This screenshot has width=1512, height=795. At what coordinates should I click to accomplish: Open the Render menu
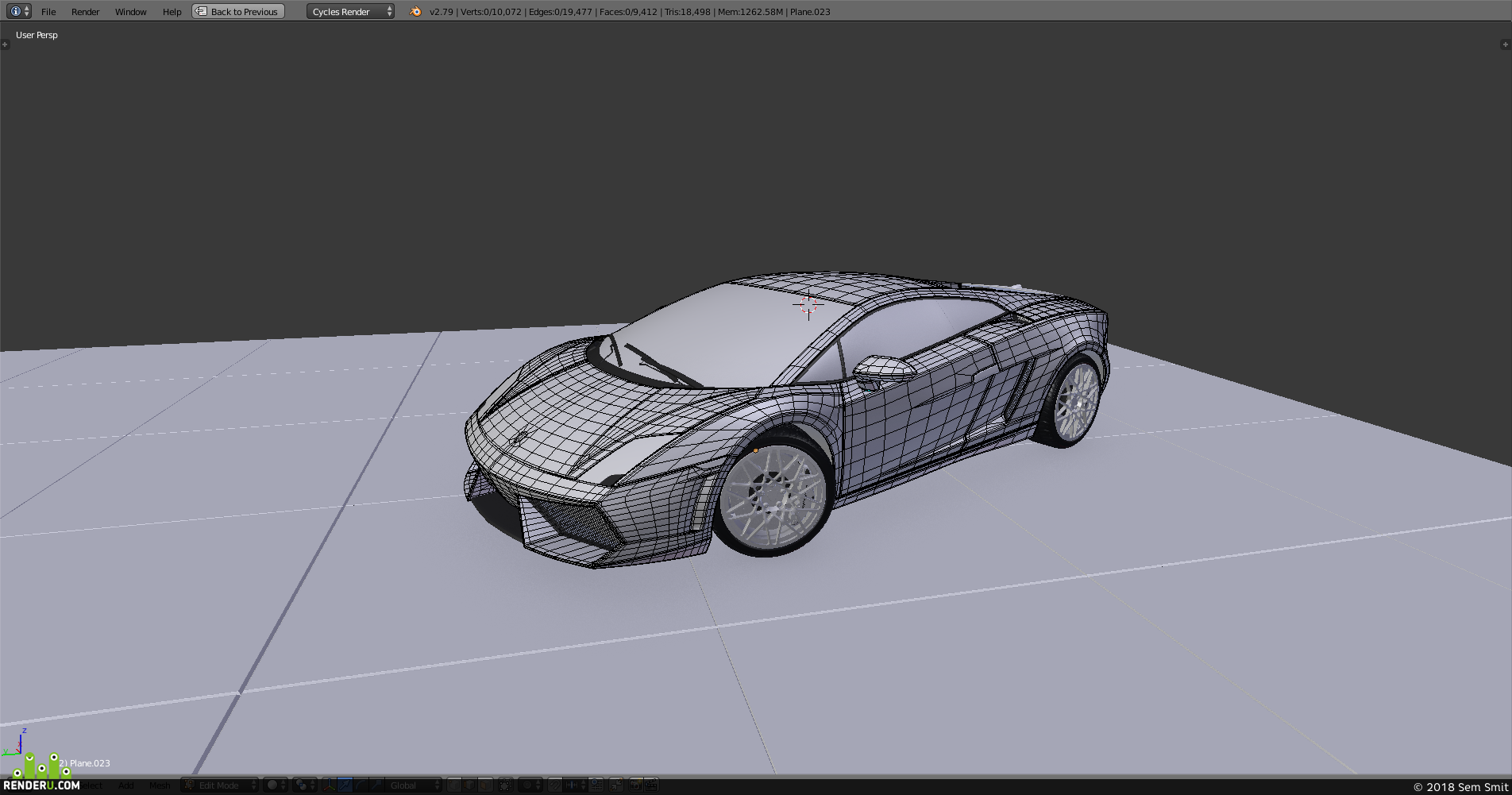[x=85, y=12]
